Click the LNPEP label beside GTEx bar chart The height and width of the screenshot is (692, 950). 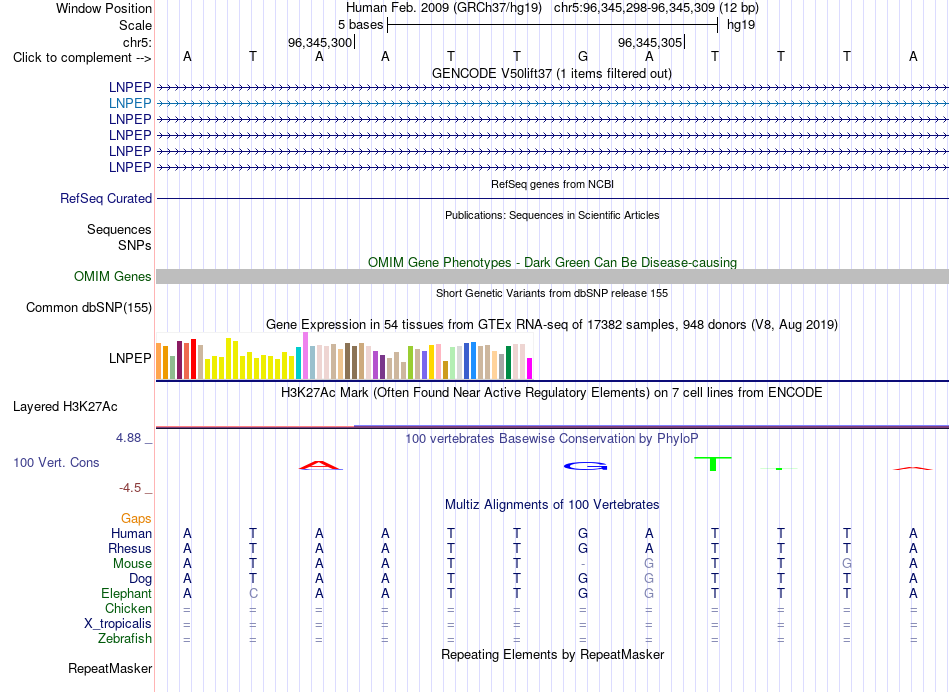point(130,358)
